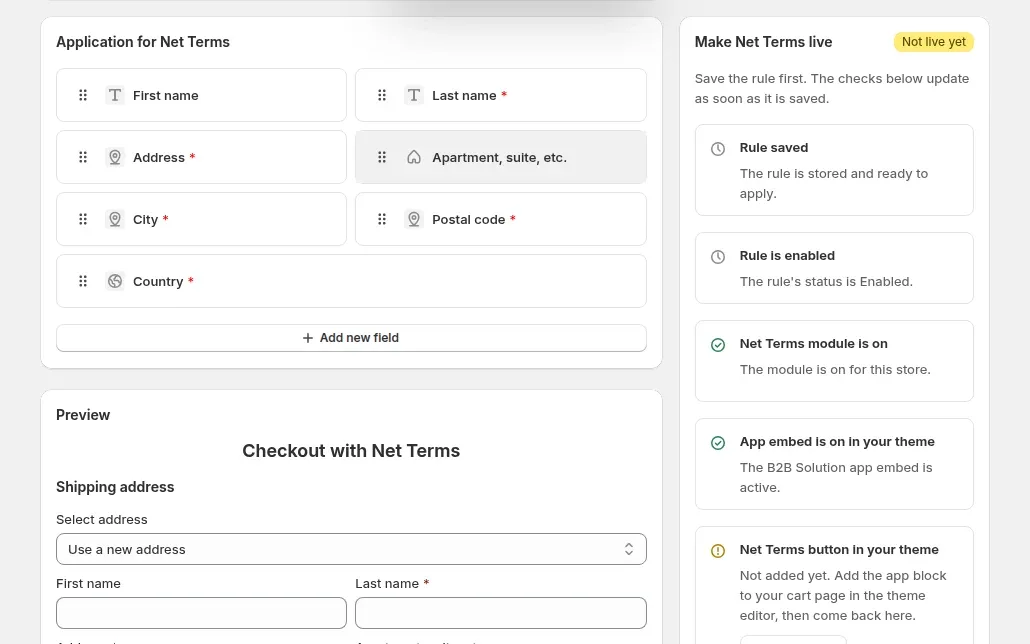The width and height of the screenshot is (1030, 644).
Task: Click Add new field button
Action: point(351,338)
